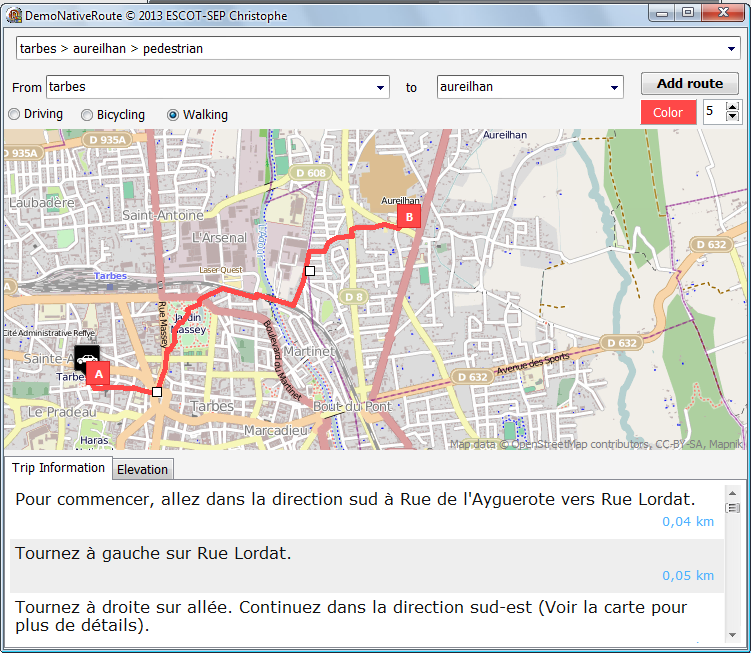
Task: Switch to the Elevation tab
Action: point(143,469)
